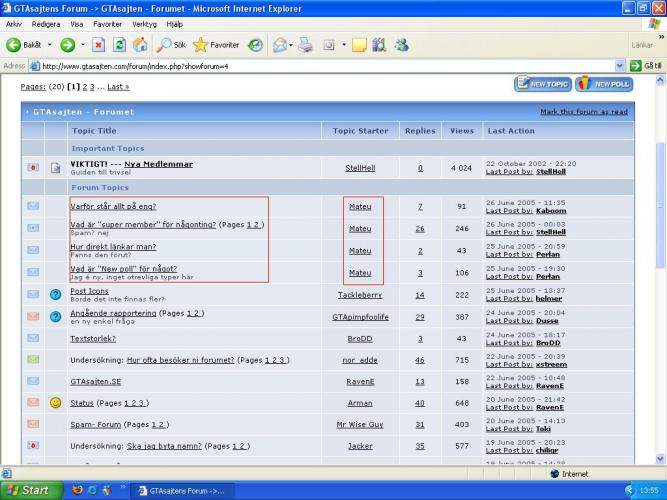
Task: Expand the Mail button dropdown arrow
Action: 291,45
